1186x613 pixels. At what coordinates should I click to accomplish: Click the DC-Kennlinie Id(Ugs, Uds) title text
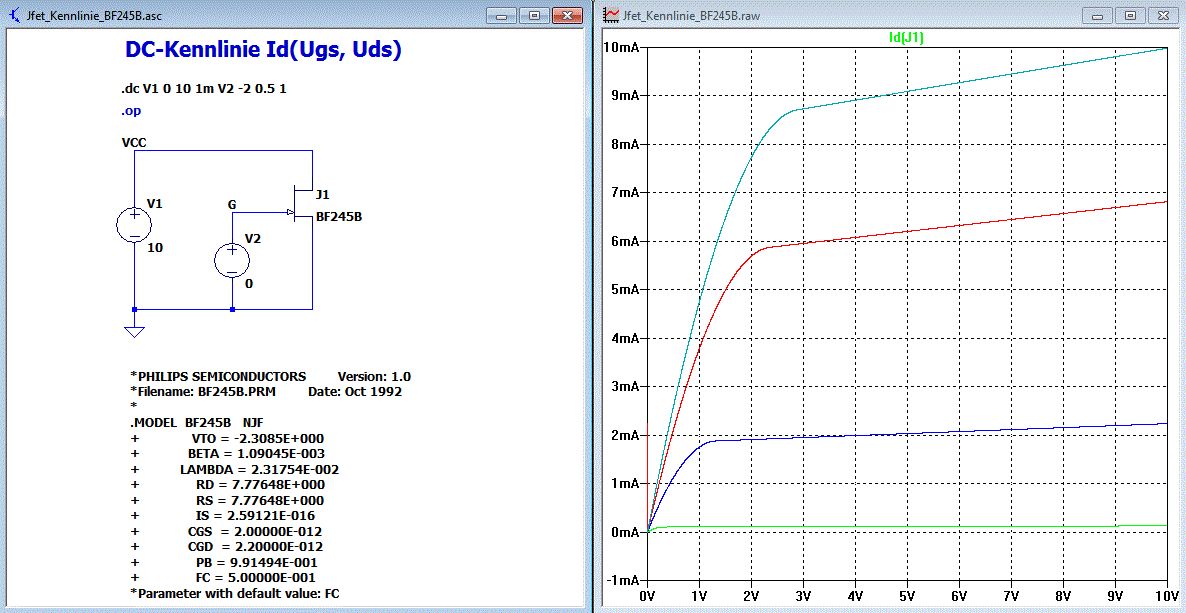click(263, 50)
